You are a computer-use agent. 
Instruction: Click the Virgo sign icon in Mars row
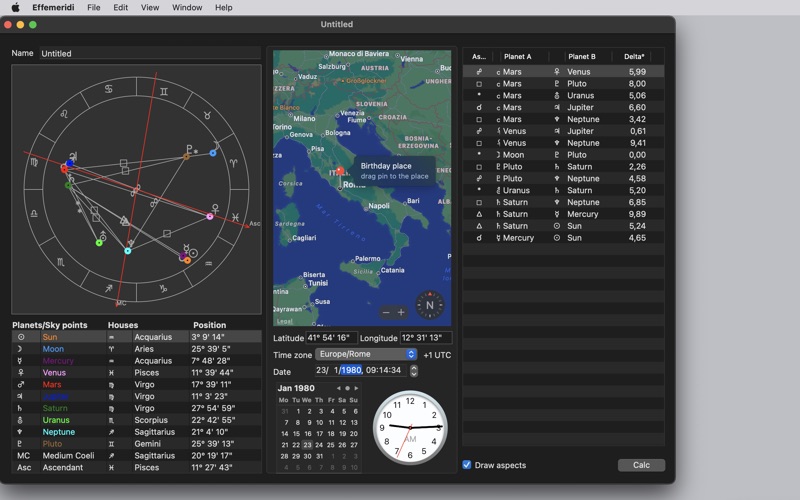pyautogui.click(x=111, y=384)
